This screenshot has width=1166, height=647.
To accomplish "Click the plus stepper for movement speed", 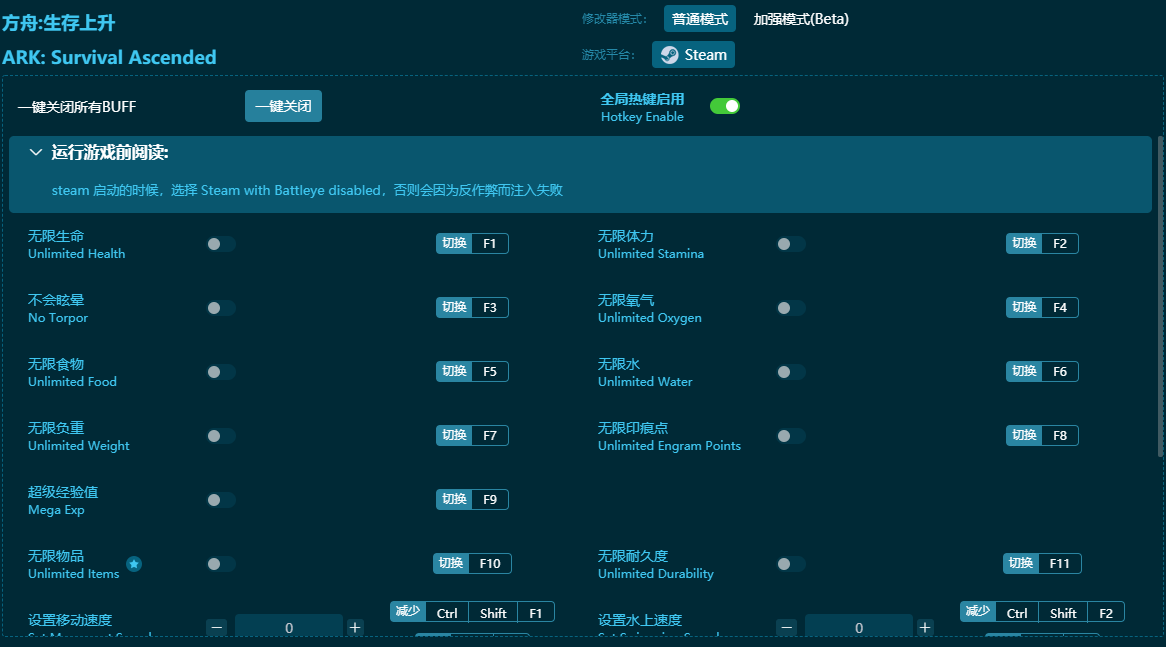I will coord(355,628).
